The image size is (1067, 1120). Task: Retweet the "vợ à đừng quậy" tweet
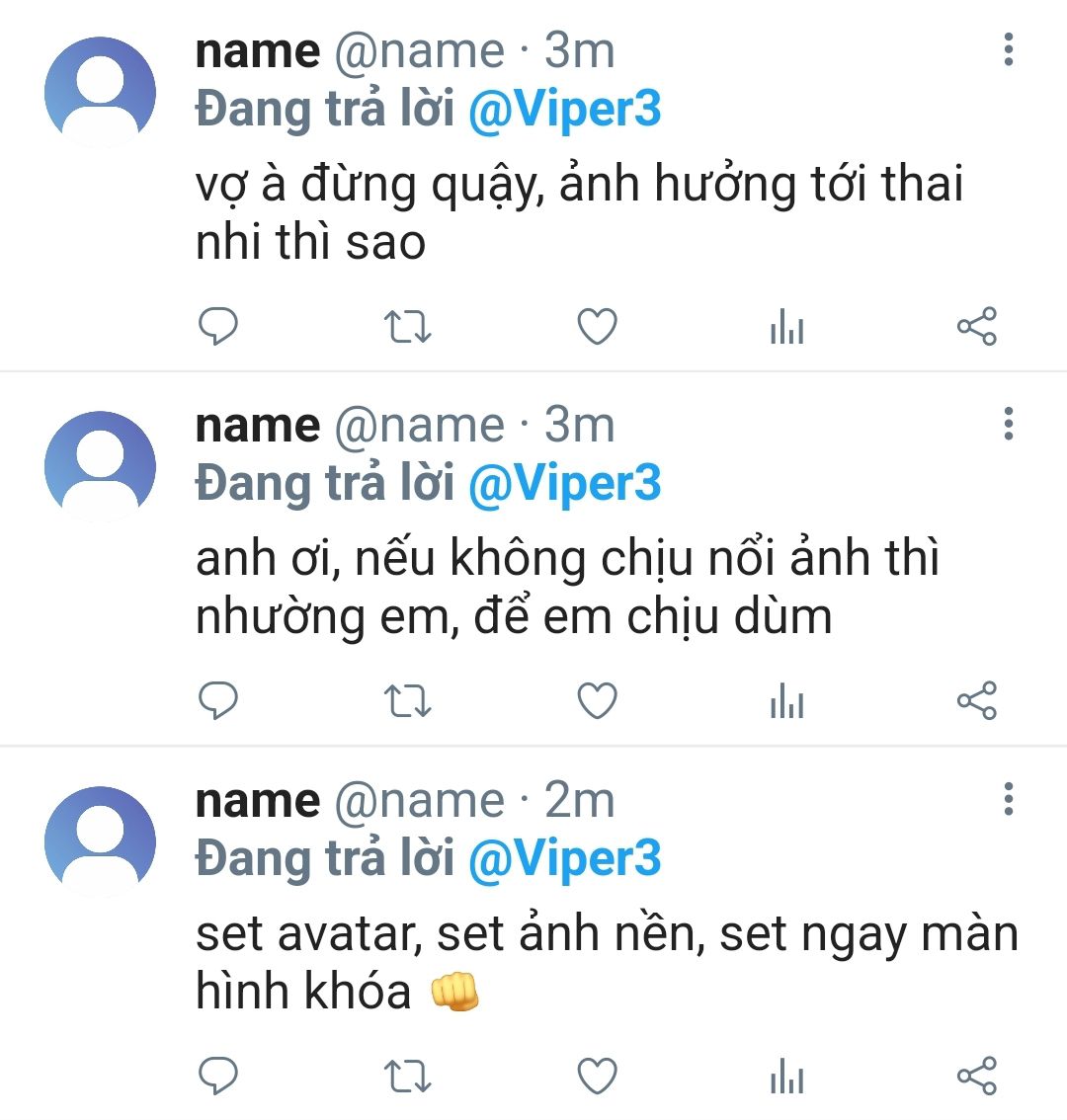[x=406, y=326]
